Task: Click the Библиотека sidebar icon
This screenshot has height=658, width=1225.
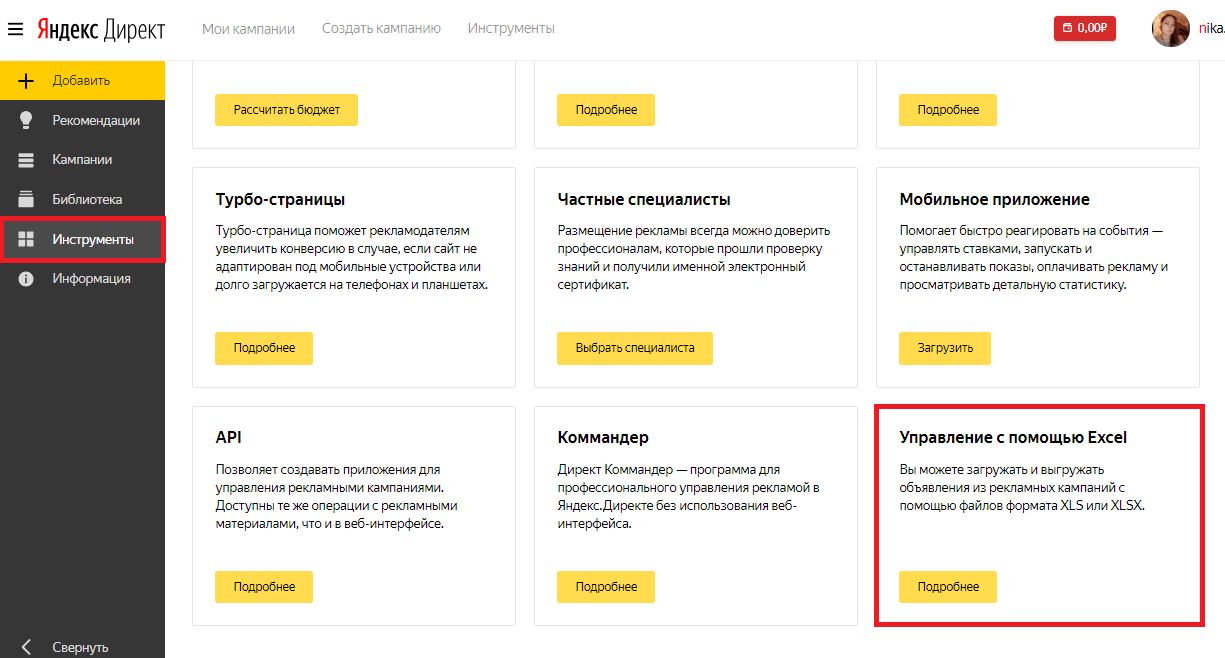Action: (27, 199)
